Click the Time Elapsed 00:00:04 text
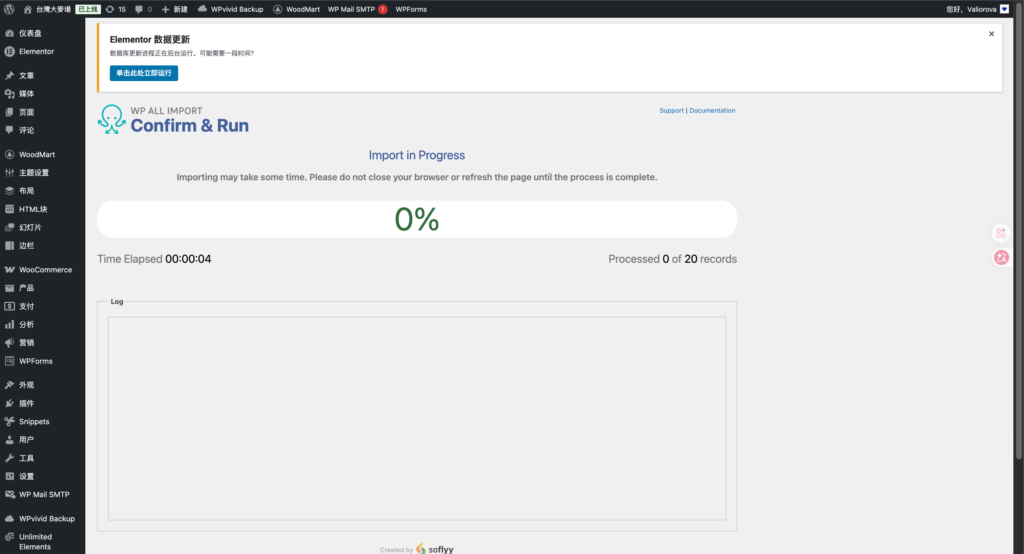 (154, 259)
